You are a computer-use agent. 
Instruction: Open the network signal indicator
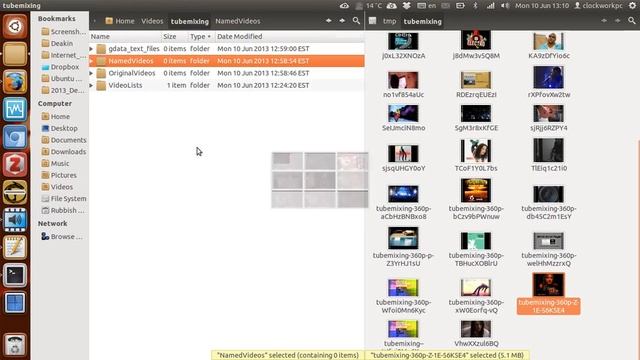pos(490,6)
